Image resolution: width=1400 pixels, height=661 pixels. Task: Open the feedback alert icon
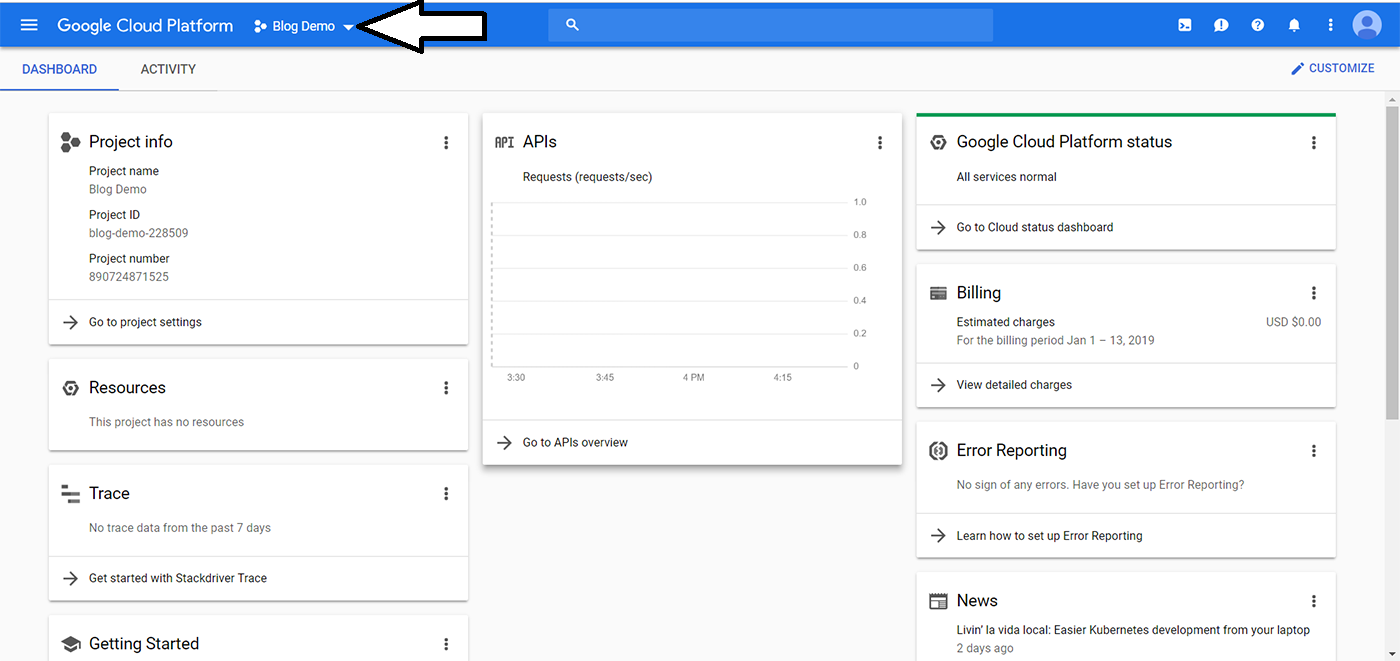click(x=1221, y=25)
